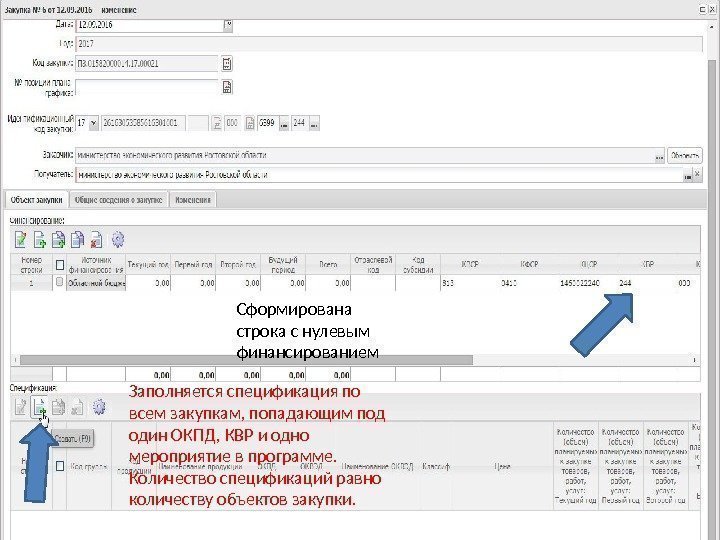Click the Код группы column header

(x=89, y=467)
